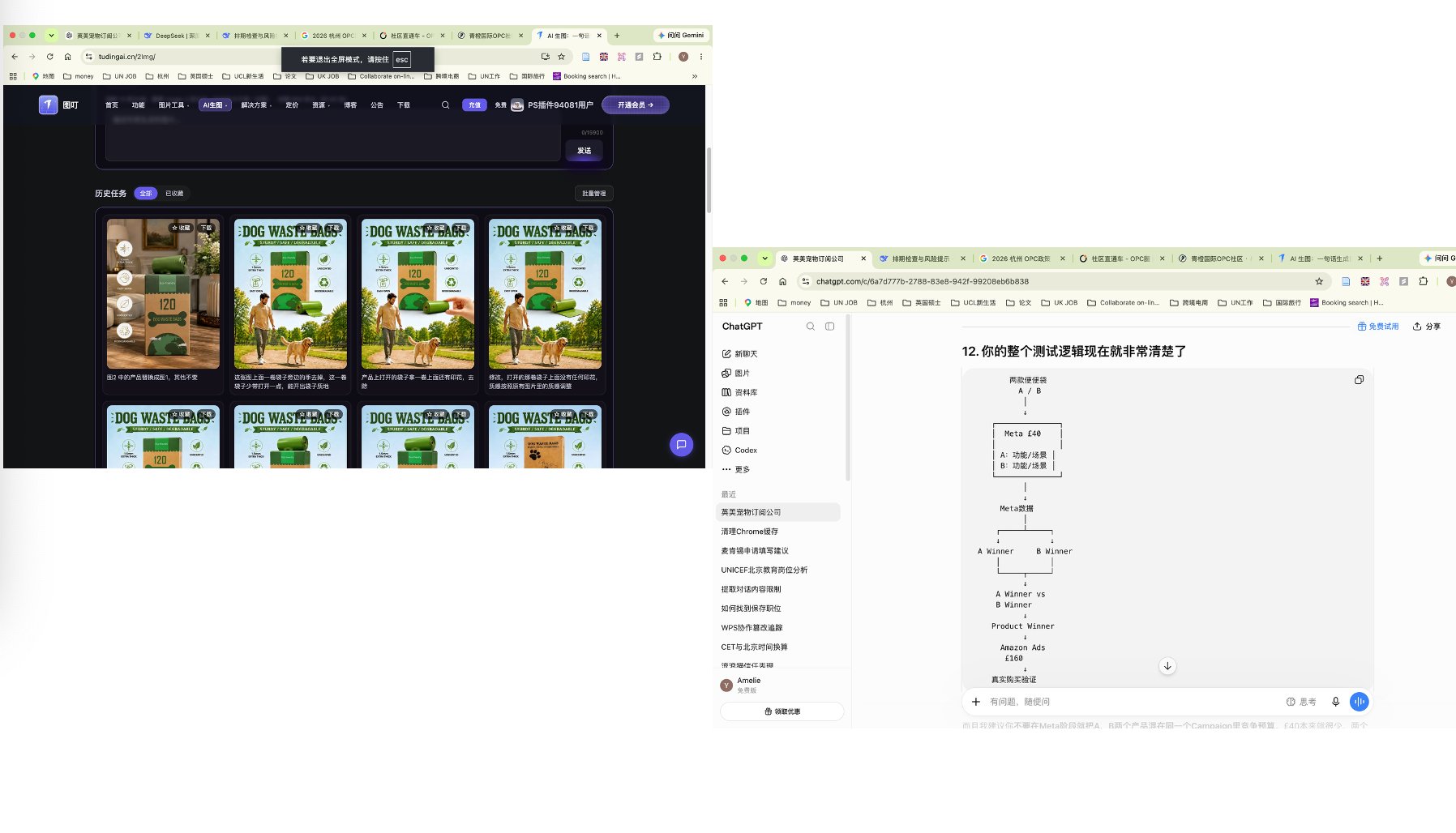Collapse the ChatGPT sidebar with the panel icon
The width and height of the screenshot is (1456, 833).
coord(829,327)
